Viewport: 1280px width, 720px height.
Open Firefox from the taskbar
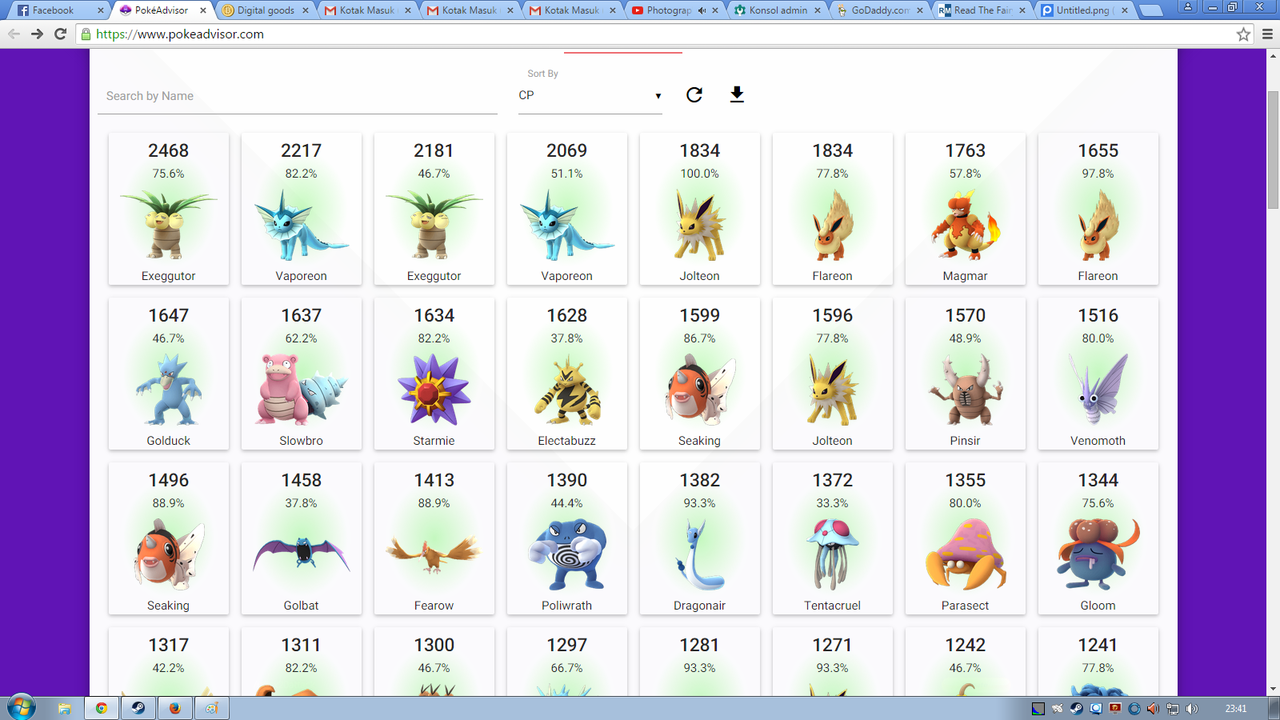[174, 708]
